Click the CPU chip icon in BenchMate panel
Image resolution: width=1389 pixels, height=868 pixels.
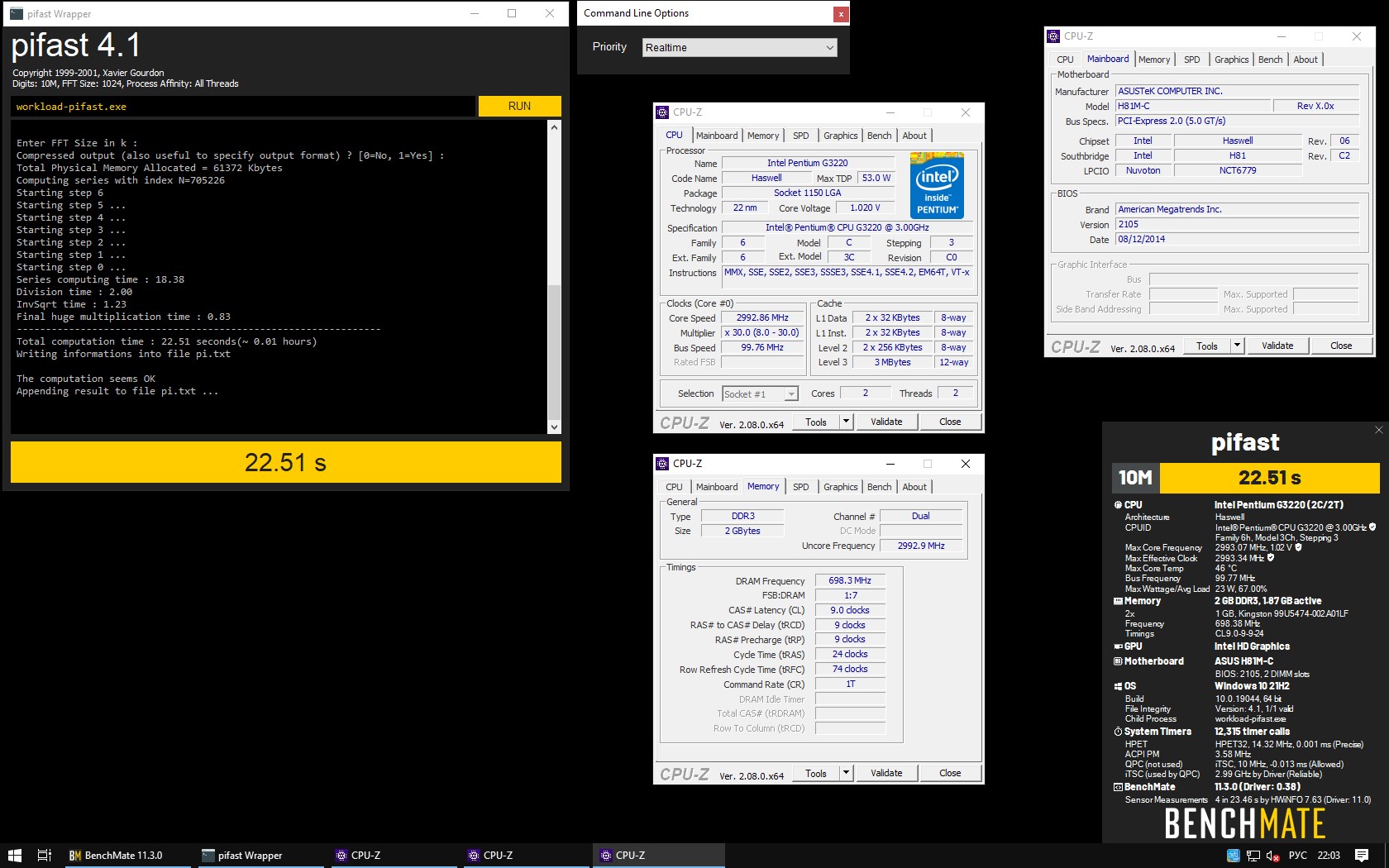(1118, 504)
